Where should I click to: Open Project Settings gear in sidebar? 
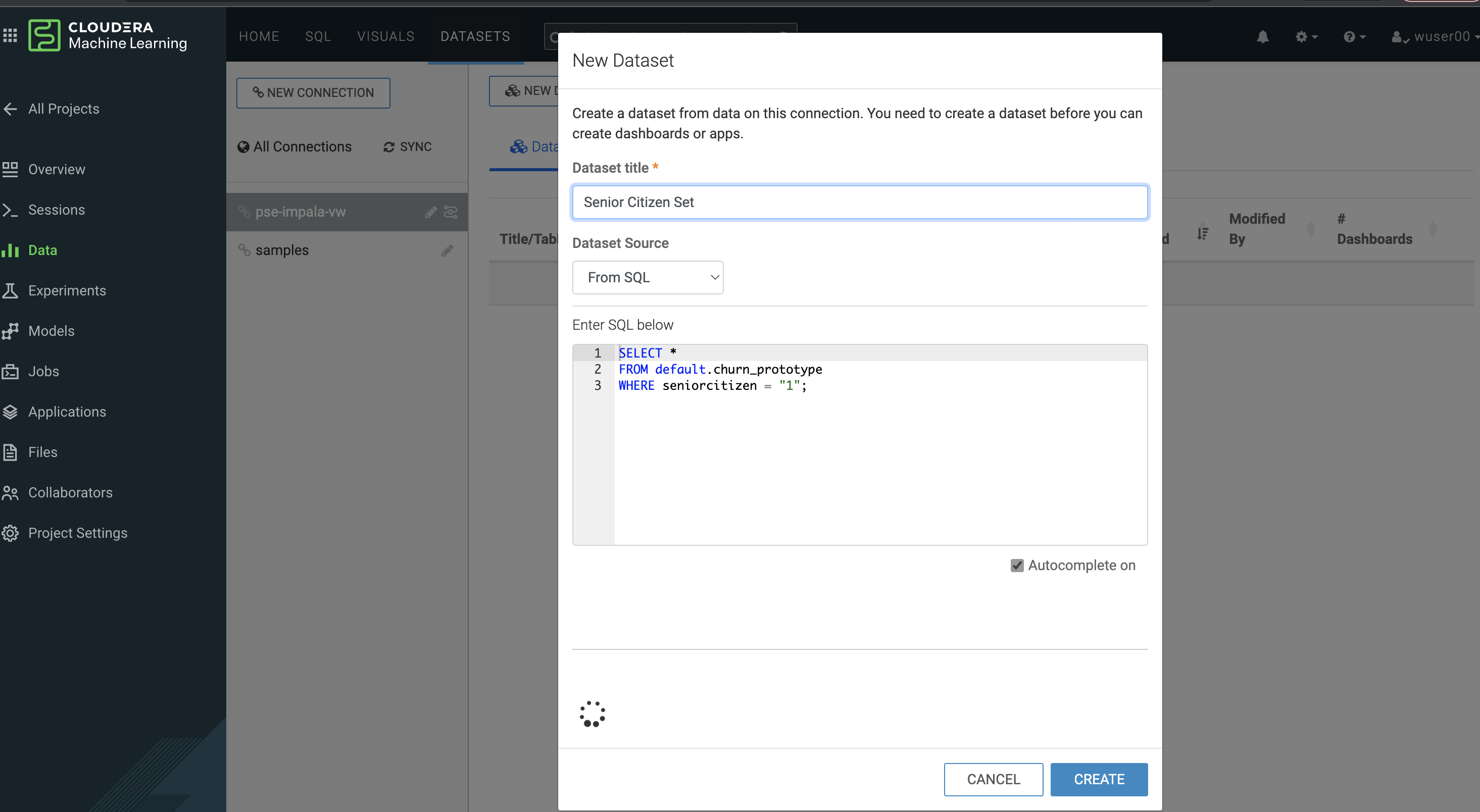click(x=10, y=533)
